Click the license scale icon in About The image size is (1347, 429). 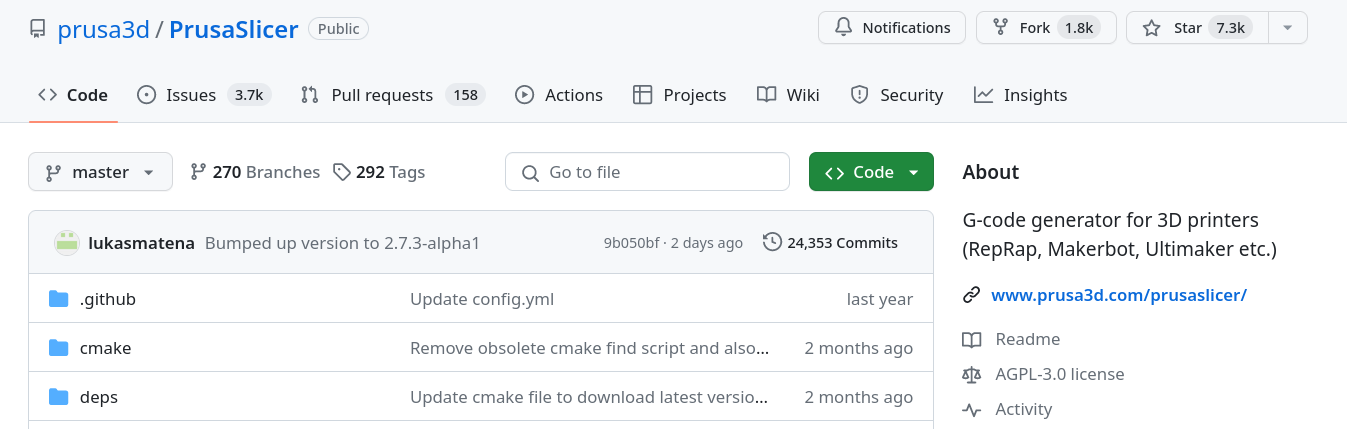coord(971,374)
